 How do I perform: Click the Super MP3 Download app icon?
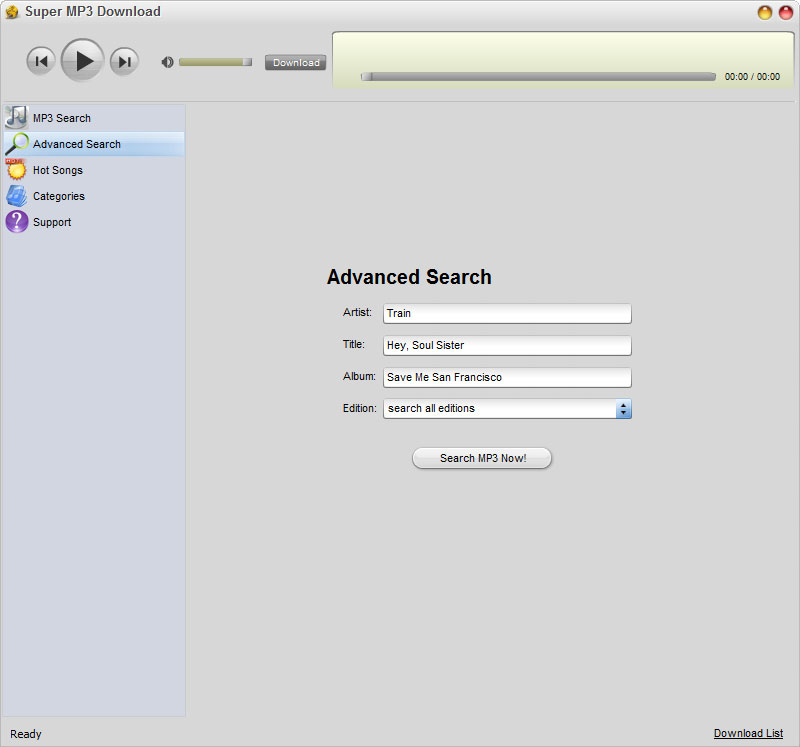(x=12, y=12)
